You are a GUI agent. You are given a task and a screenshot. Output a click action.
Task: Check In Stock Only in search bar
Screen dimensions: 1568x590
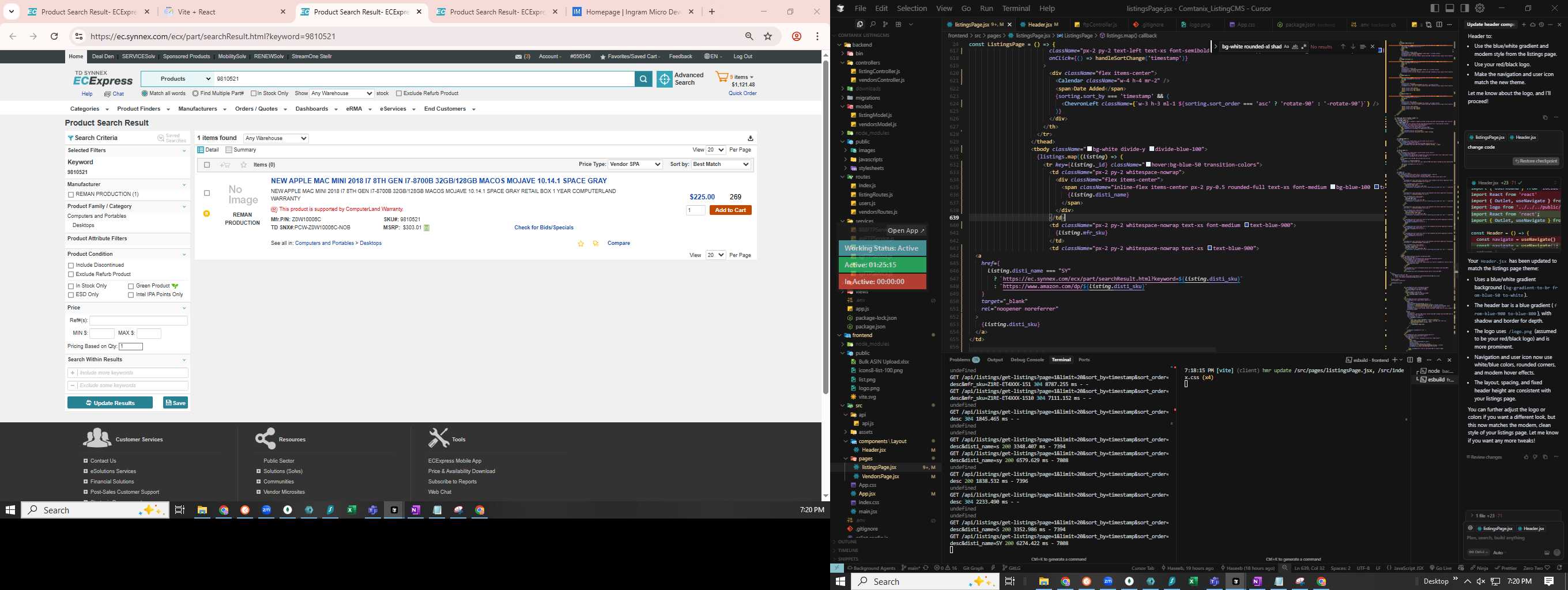(x=254, y=94)
